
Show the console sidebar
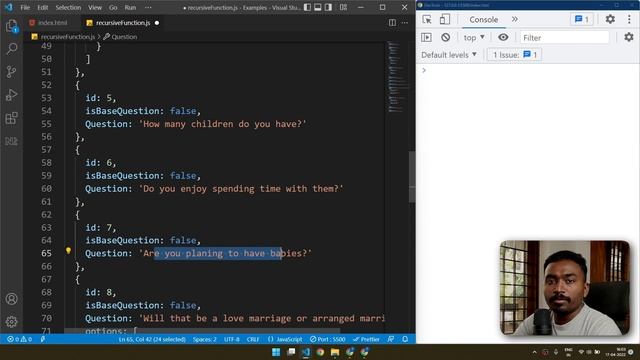[x=426, y=38]
